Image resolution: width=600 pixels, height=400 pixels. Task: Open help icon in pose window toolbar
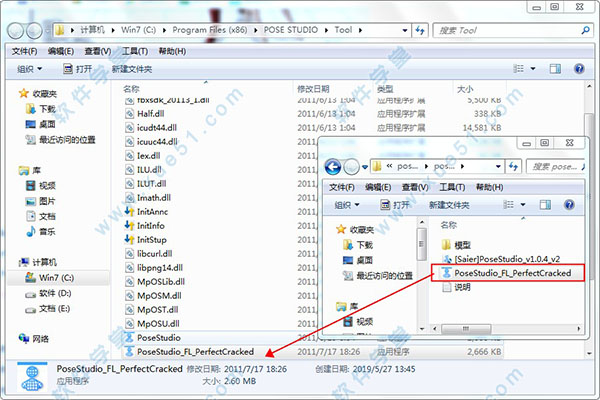pos(569,205)
